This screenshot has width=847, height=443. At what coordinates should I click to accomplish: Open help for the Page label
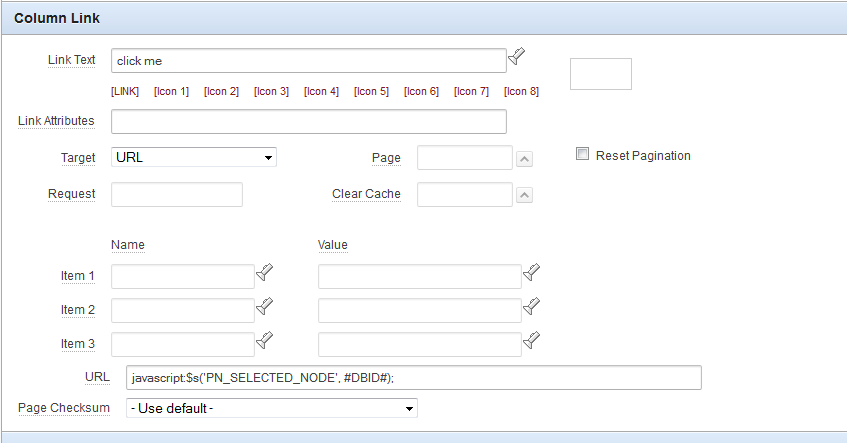386,158
